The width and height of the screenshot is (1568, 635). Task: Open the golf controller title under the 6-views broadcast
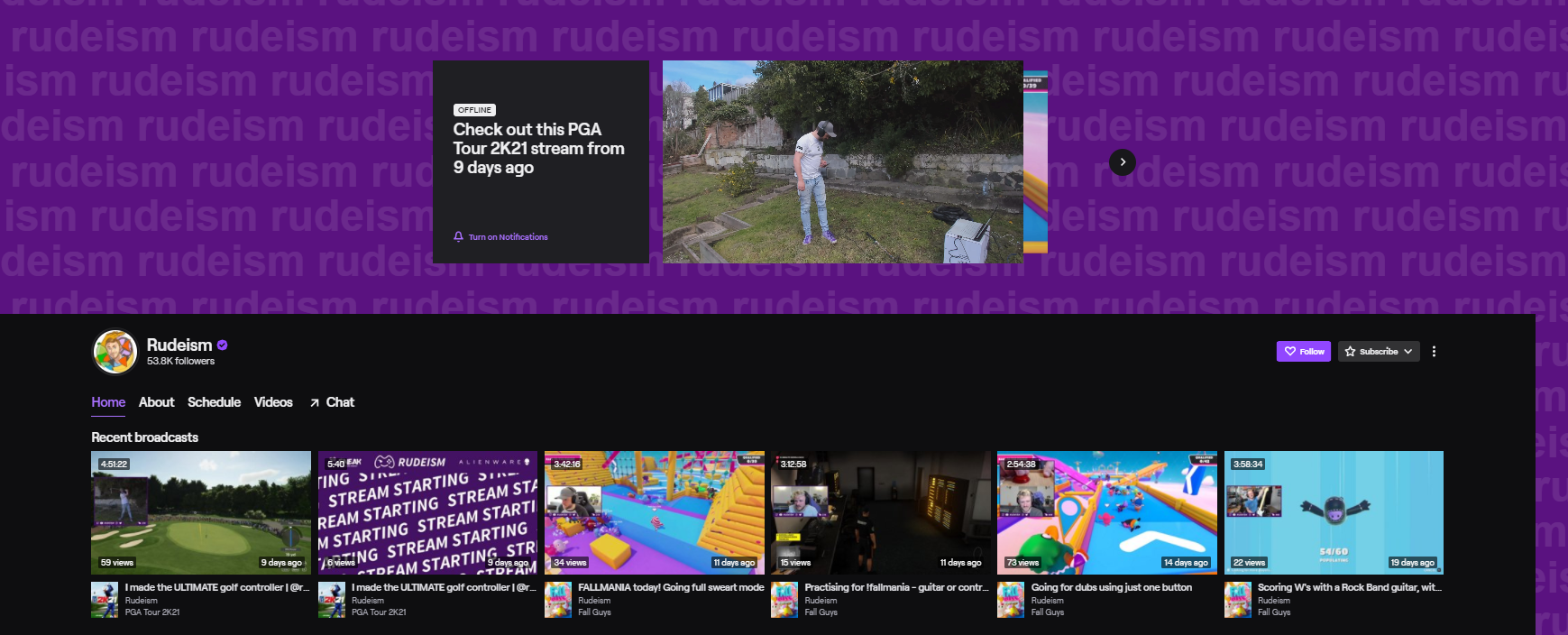pyautogui.click(x=444, y=587)
